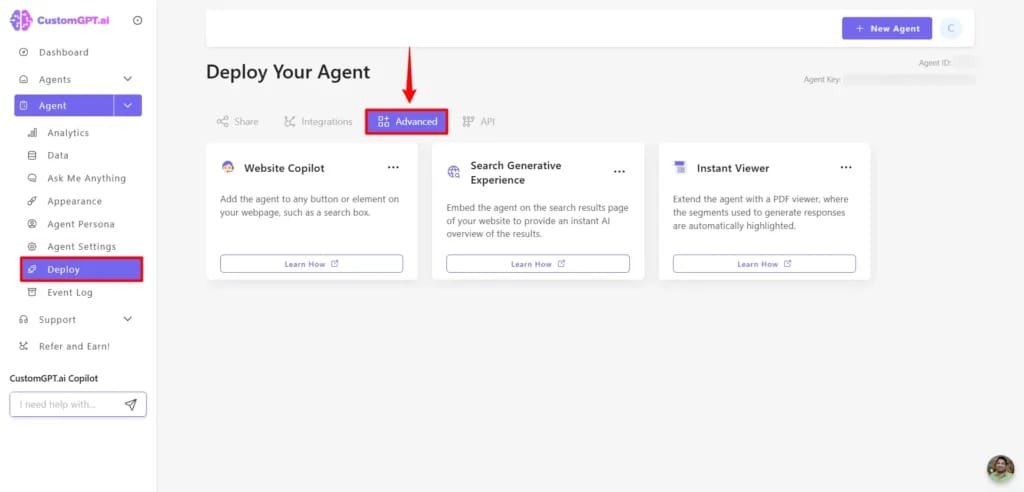This screenshot has width=1024, height=492.
Task: Click the Refer and Earn icon
Action: coord(24,346)
